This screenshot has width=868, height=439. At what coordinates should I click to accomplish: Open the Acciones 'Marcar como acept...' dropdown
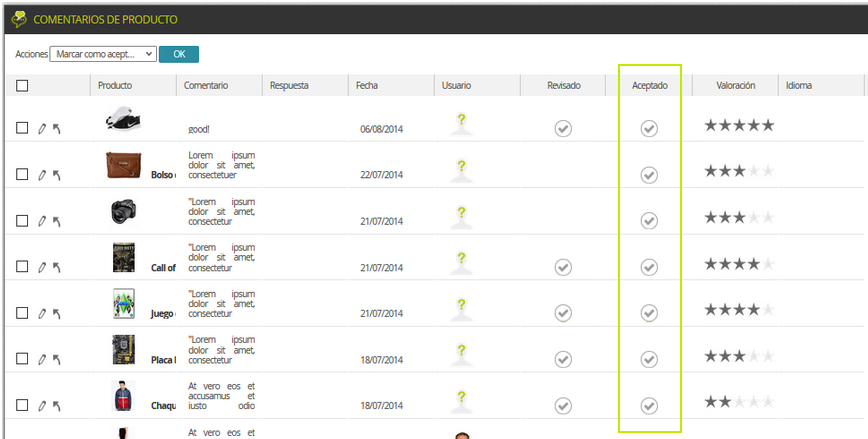coord(103,54)
